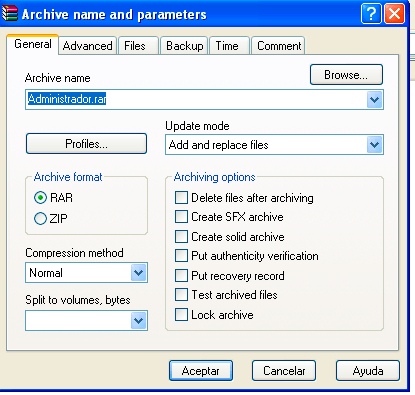Expand the Archive name dropdown arrow

(375, 99)
